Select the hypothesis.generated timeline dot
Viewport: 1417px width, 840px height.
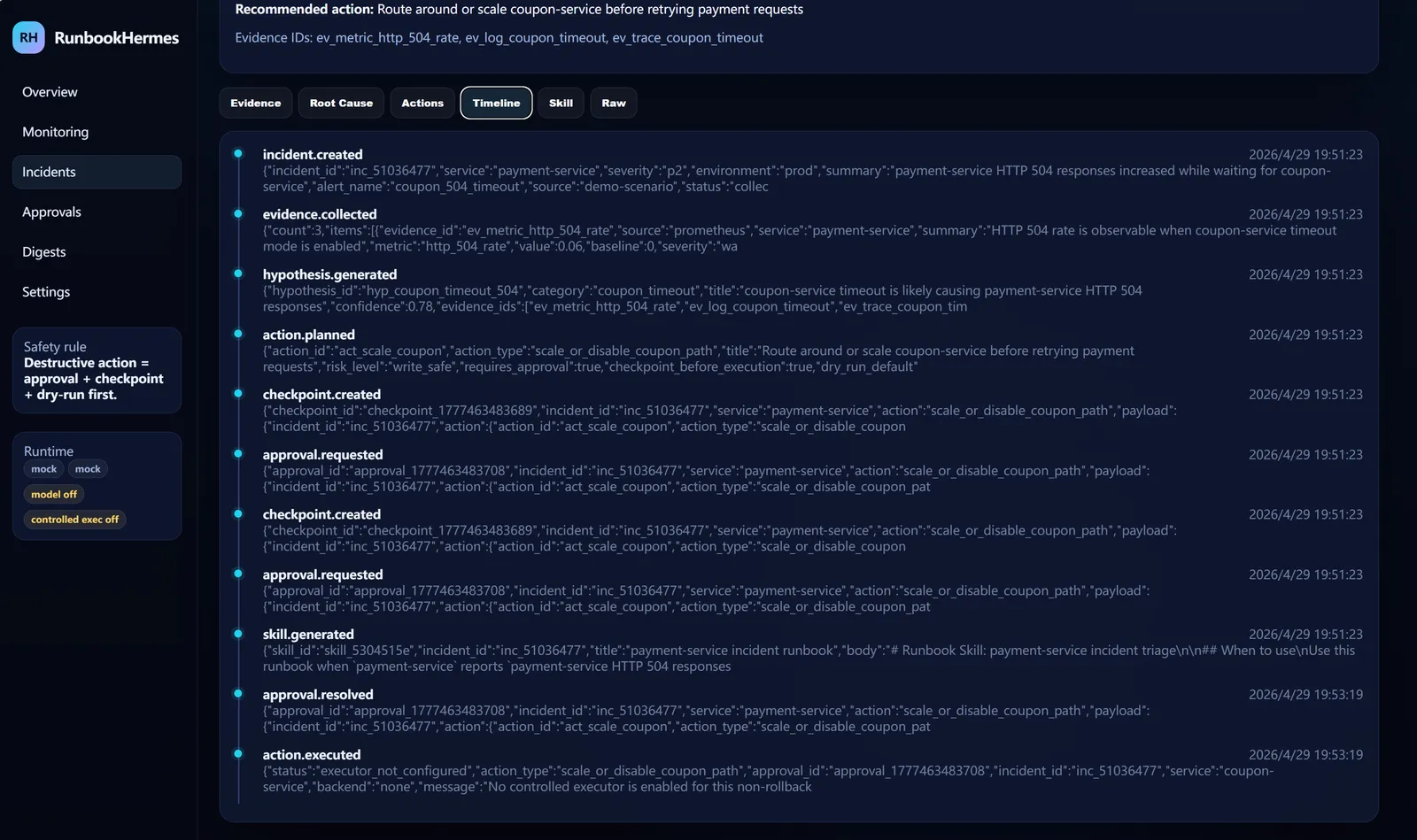click(x=238, y=274)
